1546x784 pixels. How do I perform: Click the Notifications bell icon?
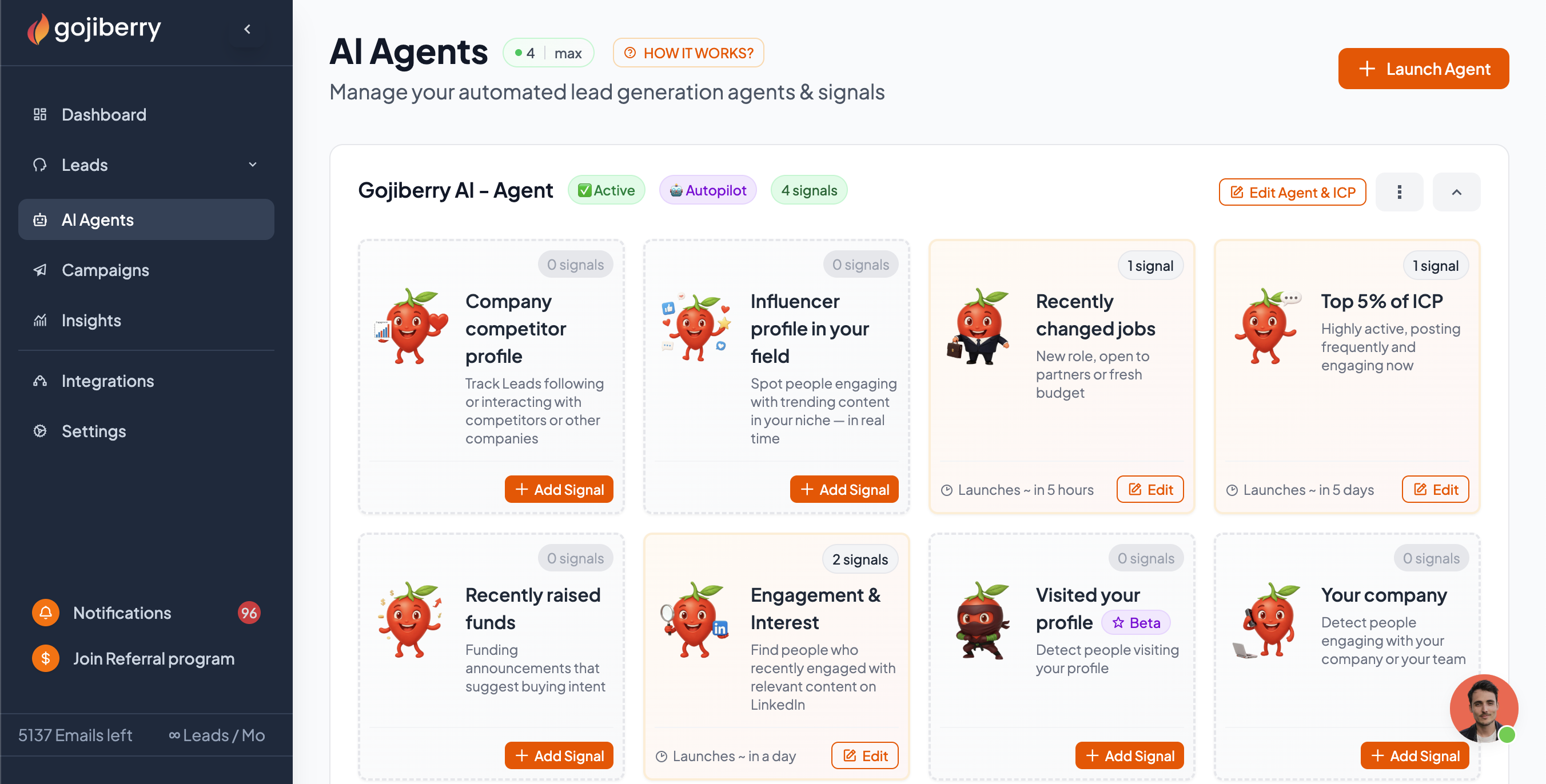pos(46,613)
